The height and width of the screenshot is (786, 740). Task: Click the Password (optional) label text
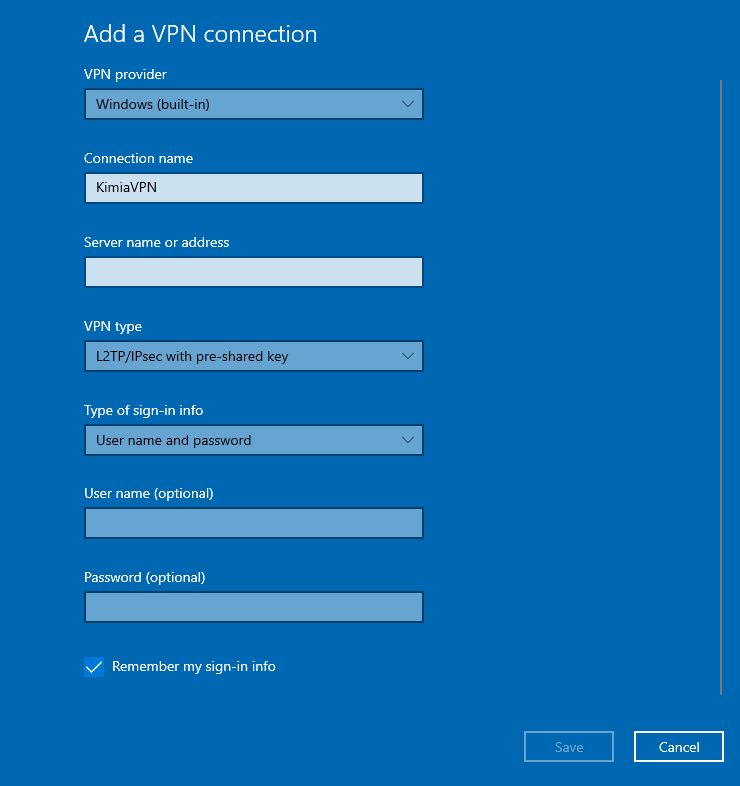pyautogui.click(x=144, y=577)
